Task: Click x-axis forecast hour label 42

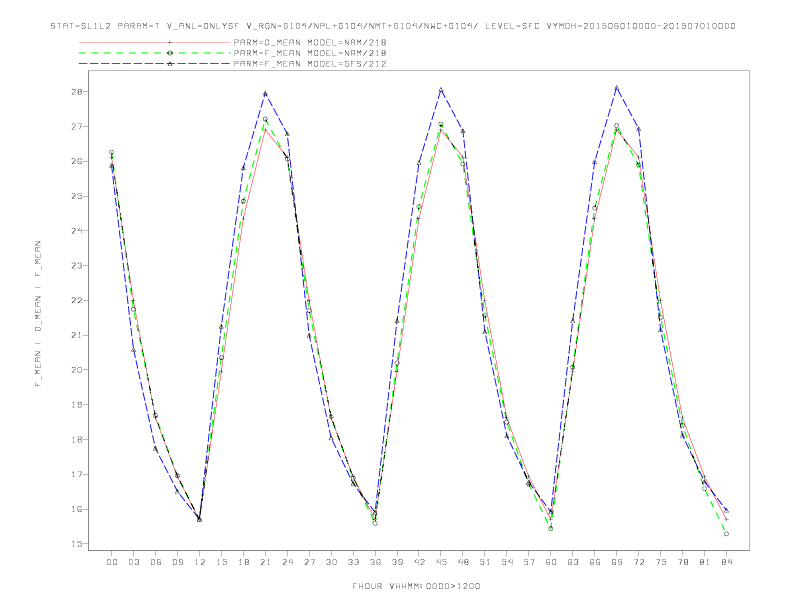Action: [x=419, y=562]
